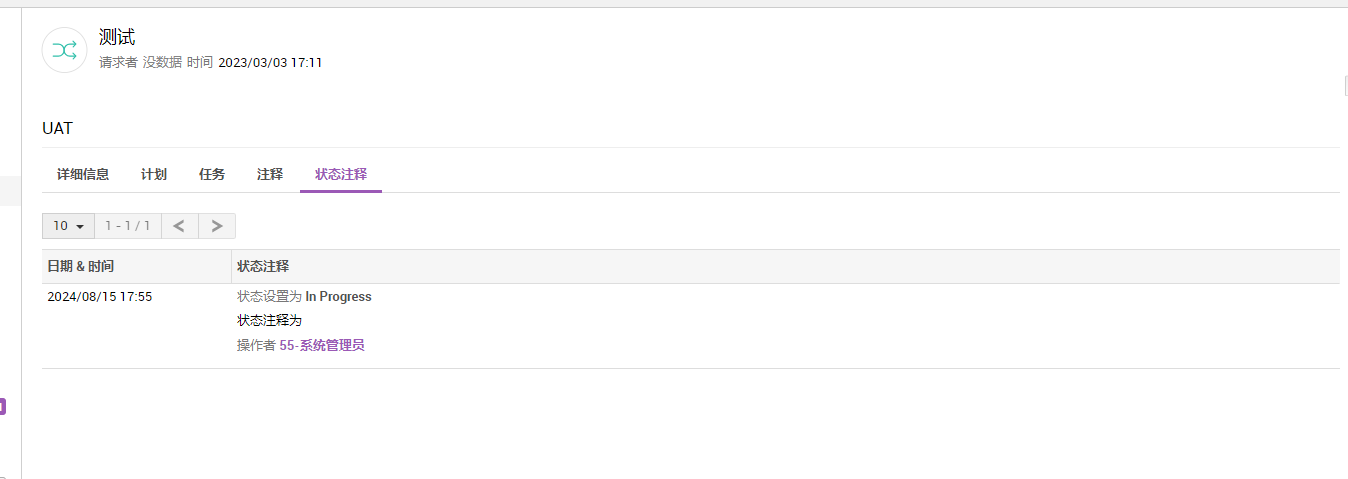Go to the 注释 tab
The image size is (1348, 479).
coord(270,174)
